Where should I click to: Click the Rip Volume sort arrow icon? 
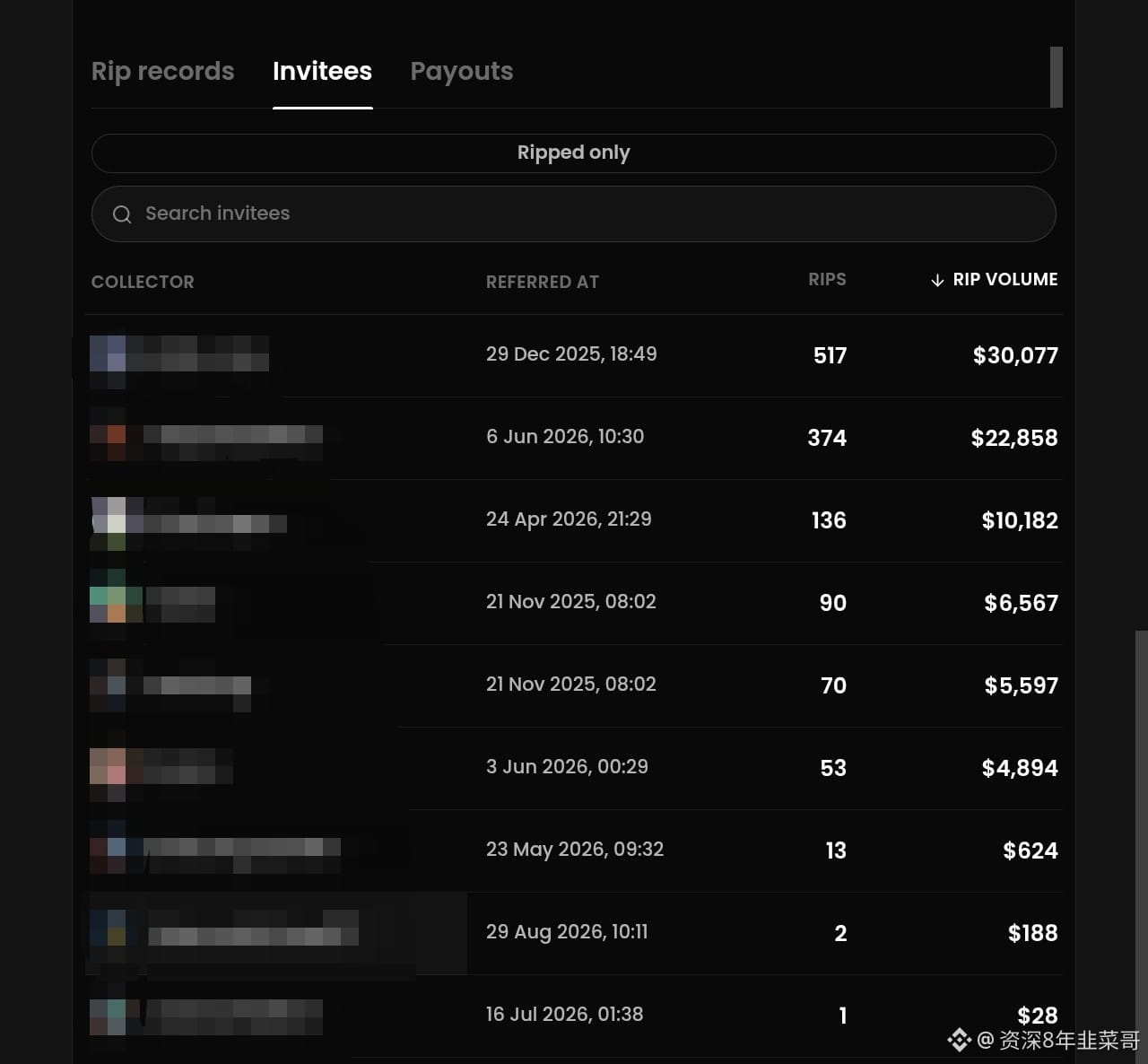click(x=937, y=281)
